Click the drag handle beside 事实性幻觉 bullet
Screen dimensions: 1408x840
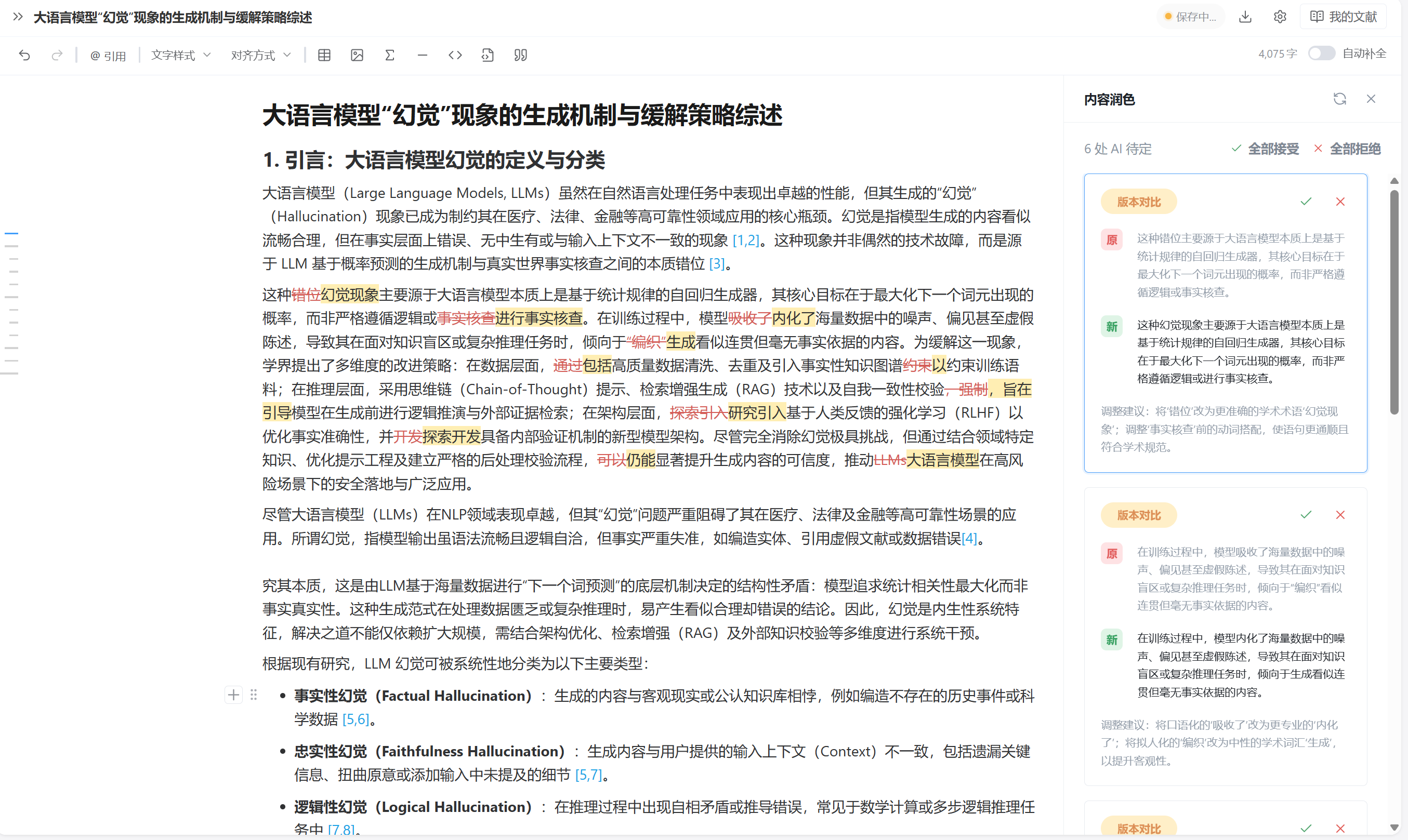(x=254, y=695)
